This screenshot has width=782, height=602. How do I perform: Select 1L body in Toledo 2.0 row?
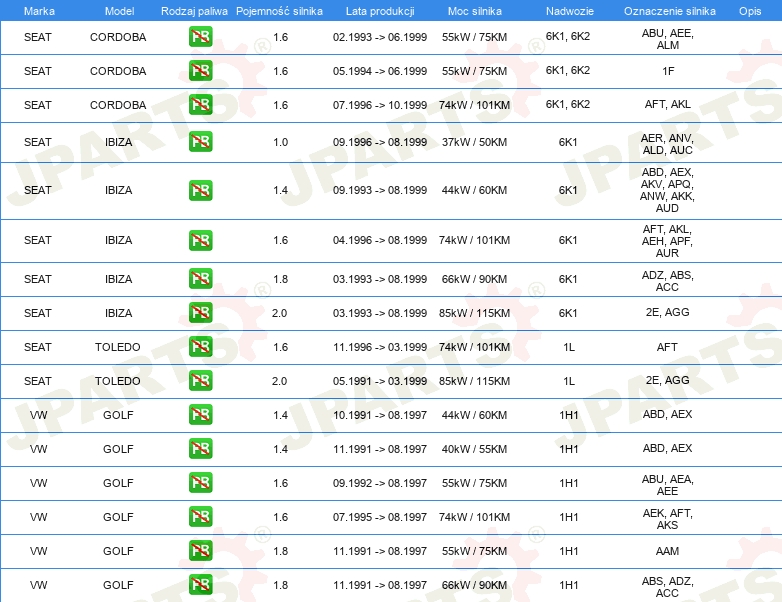point(569,381)
